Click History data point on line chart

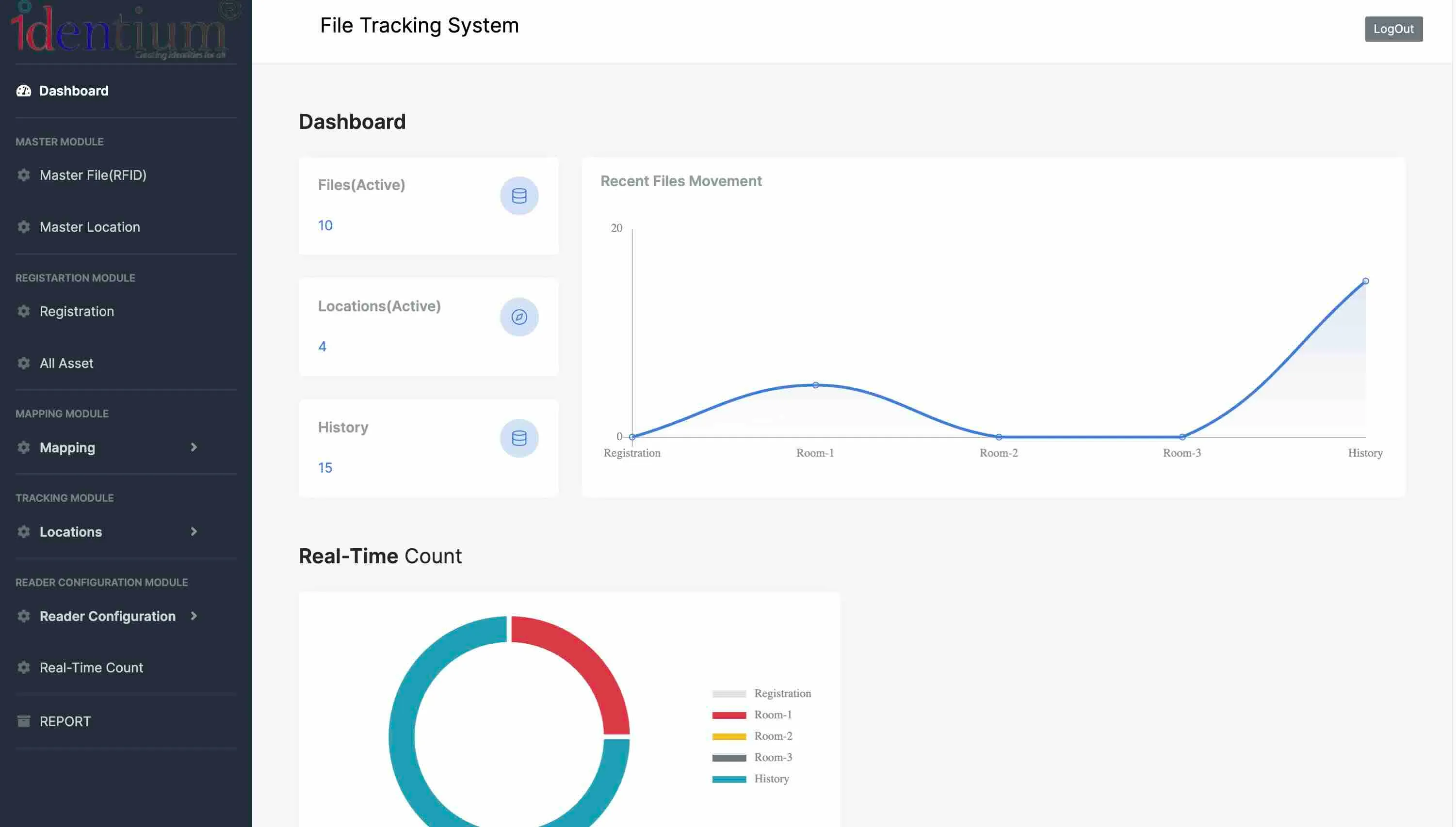click(1365, 281)
